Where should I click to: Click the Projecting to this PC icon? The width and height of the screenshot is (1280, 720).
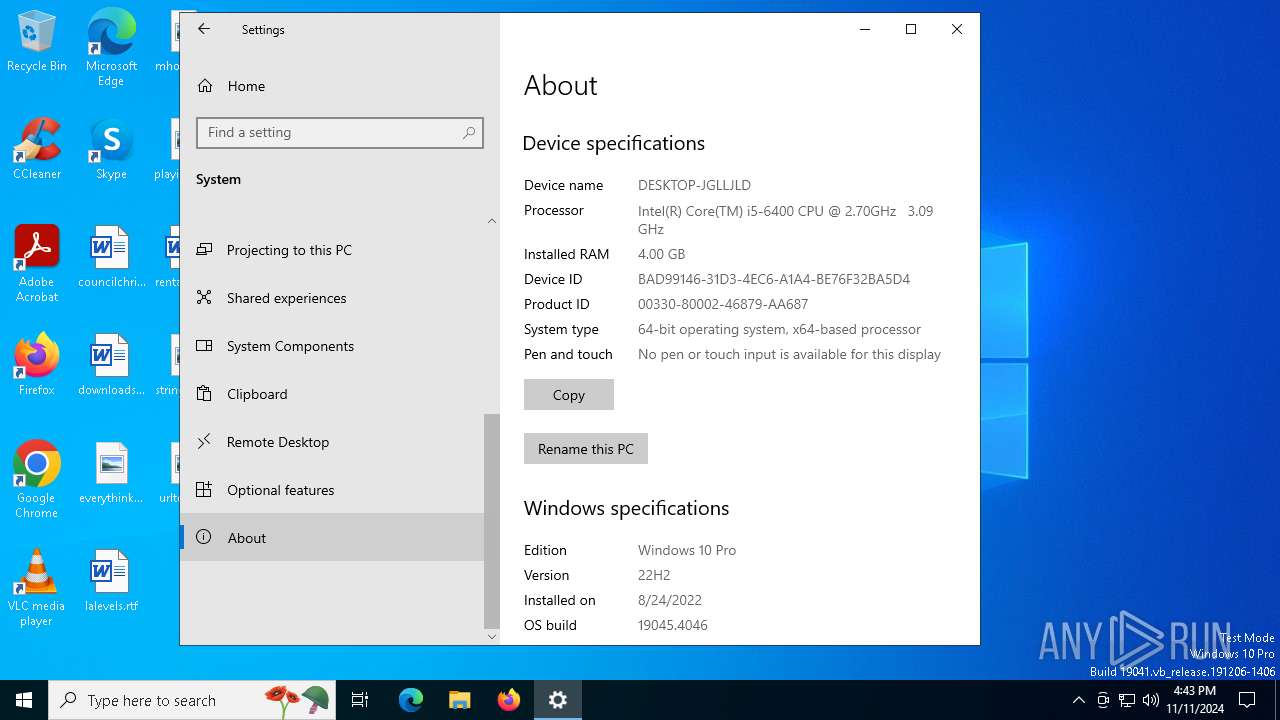click(x=204, y=250)
